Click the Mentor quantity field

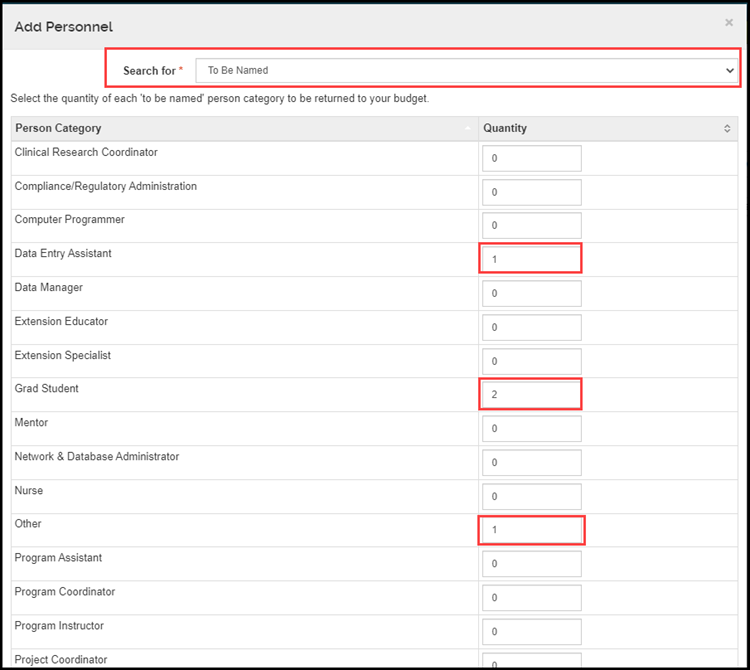tap(531, 428)
